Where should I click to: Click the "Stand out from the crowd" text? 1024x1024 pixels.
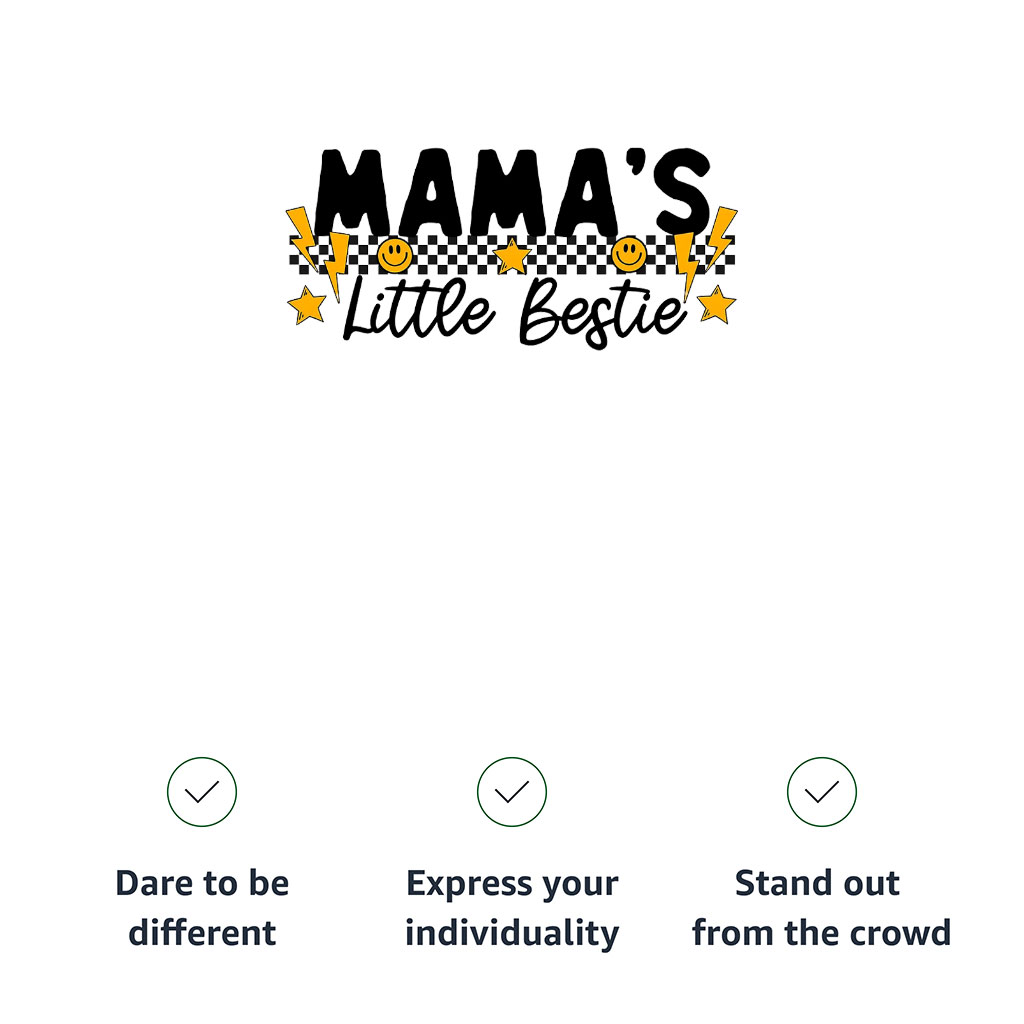821,908
